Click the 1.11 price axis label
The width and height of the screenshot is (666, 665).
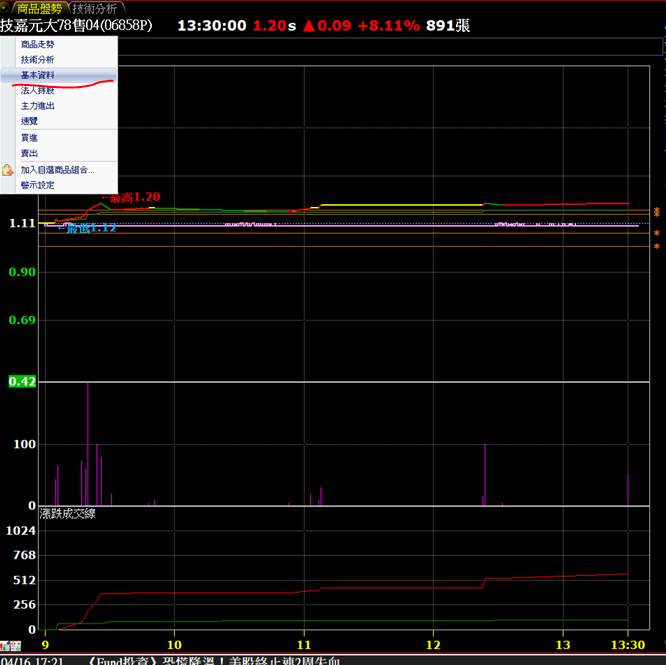tap(22, 223)
